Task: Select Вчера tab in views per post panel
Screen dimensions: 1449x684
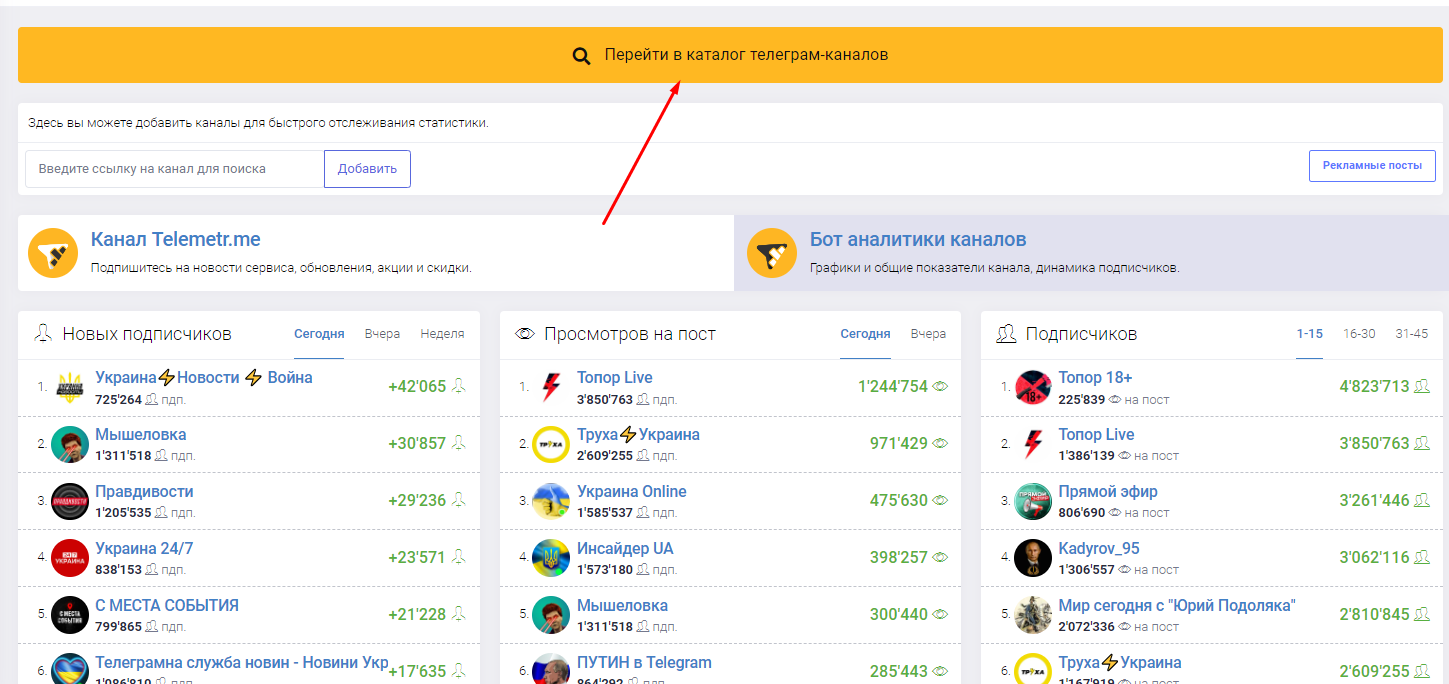Action: tap(928, 334)
